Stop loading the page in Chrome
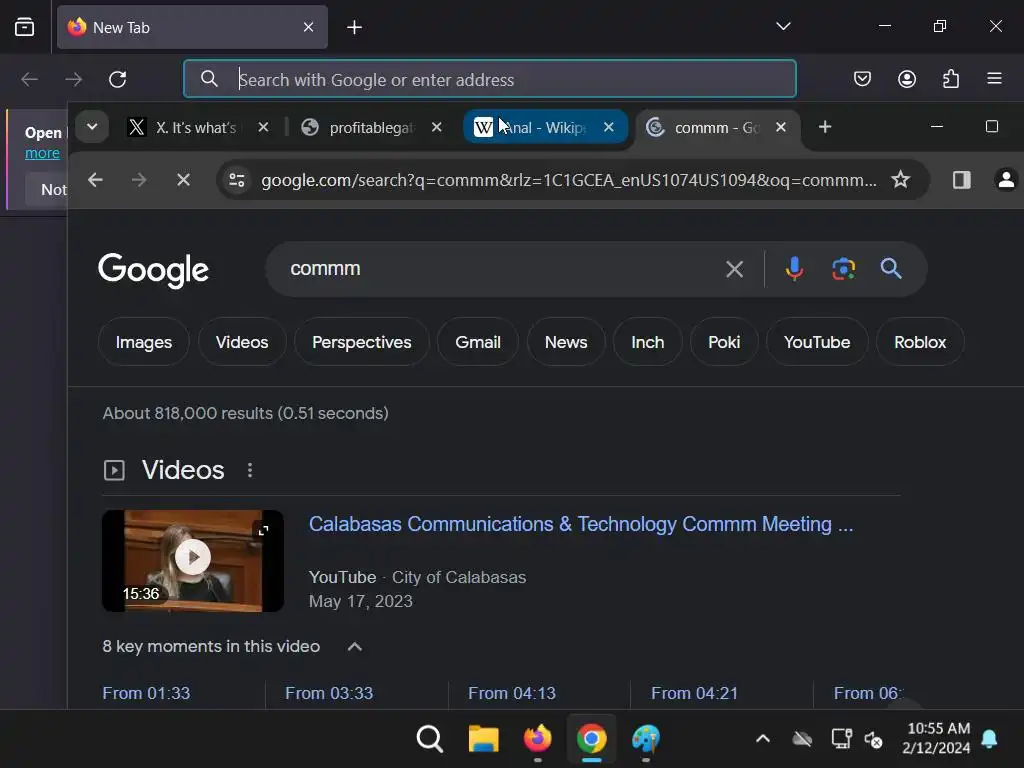The image size is (1024, 768). 184,180
